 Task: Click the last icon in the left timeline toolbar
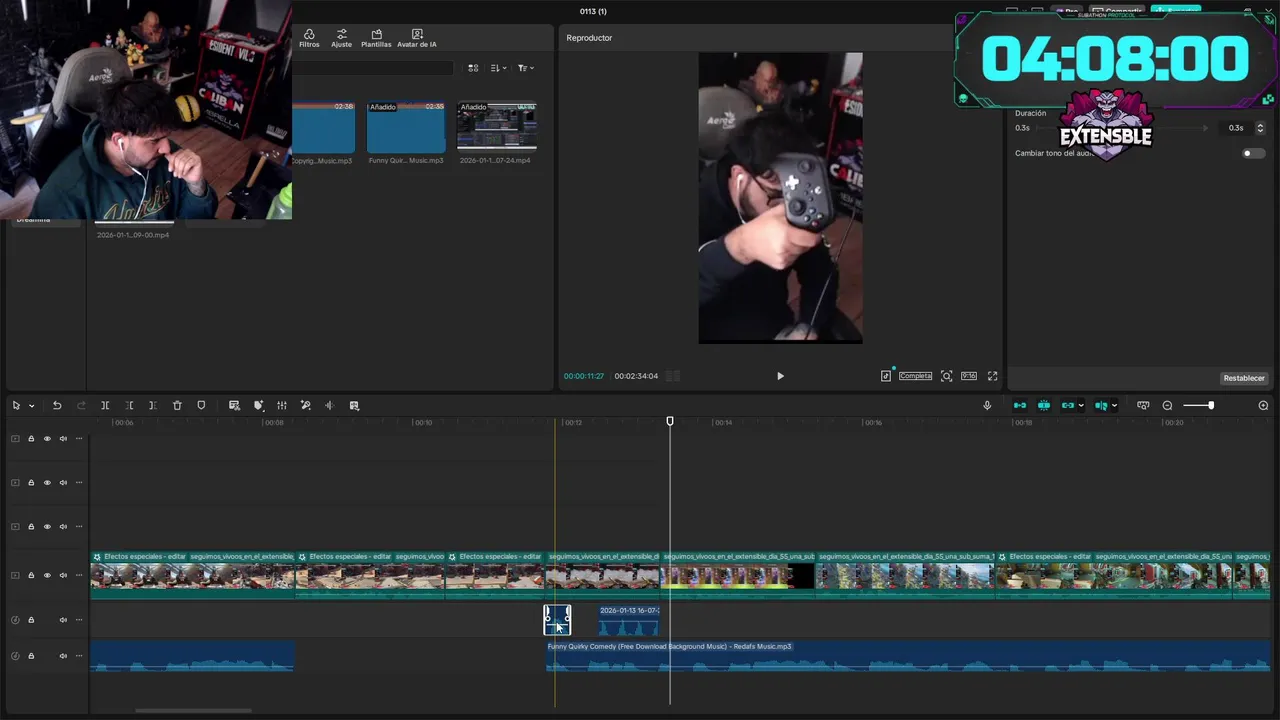354,405
